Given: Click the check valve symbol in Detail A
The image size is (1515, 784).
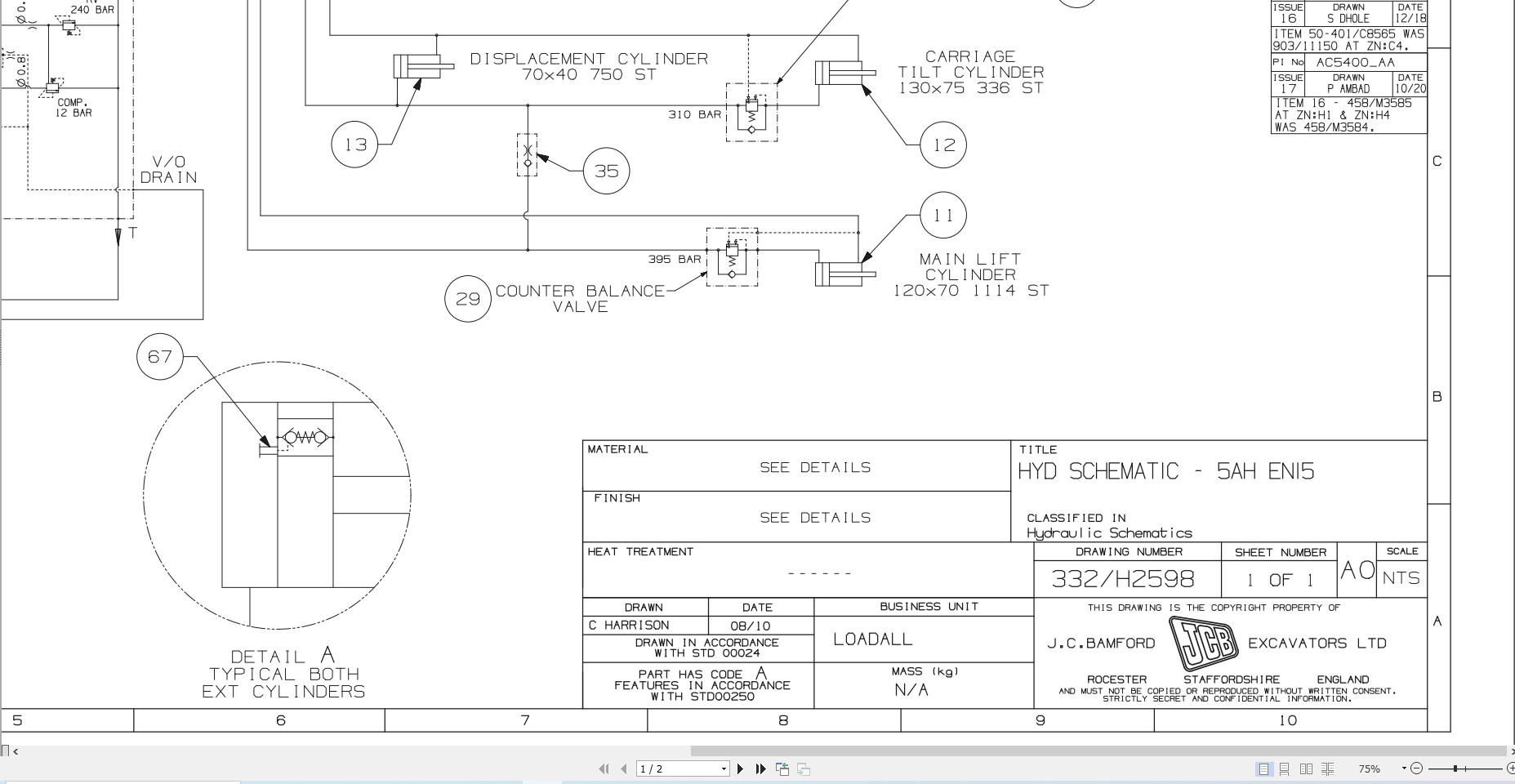Looking at the screenshot, I should [305, 438].
